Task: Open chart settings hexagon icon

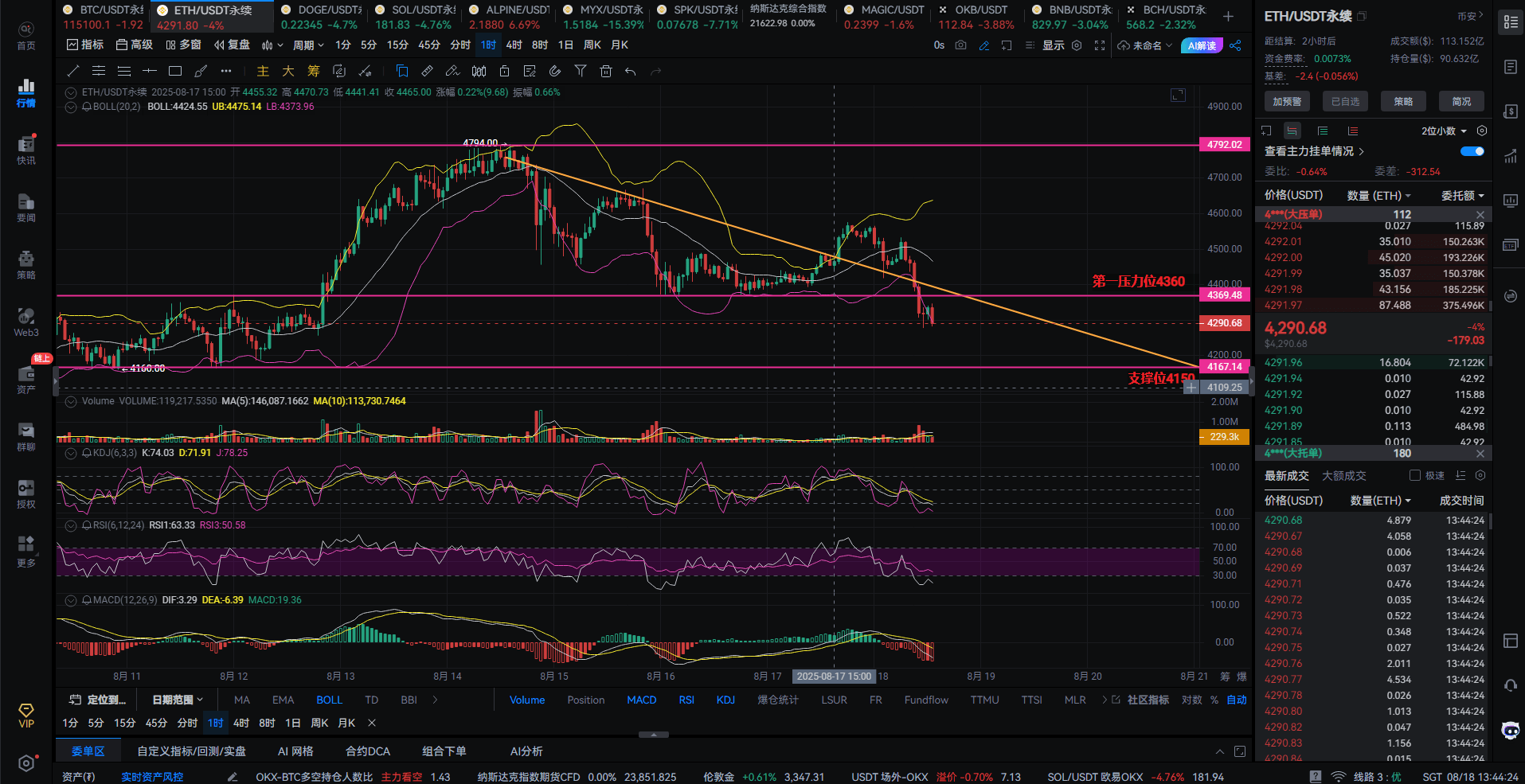Action: coord(1077,45)
